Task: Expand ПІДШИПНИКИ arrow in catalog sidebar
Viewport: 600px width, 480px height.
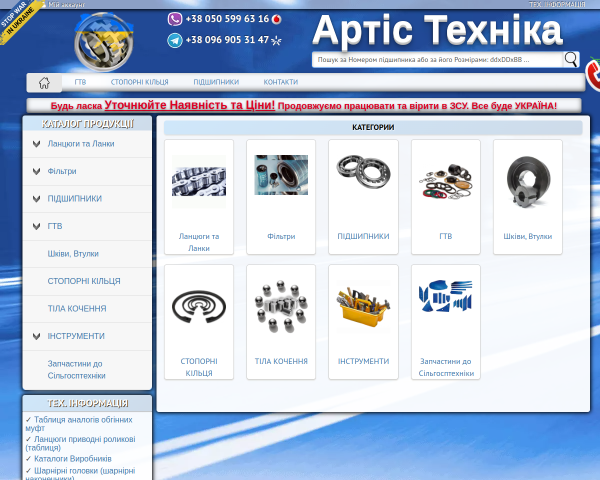Action: [36, 199]
